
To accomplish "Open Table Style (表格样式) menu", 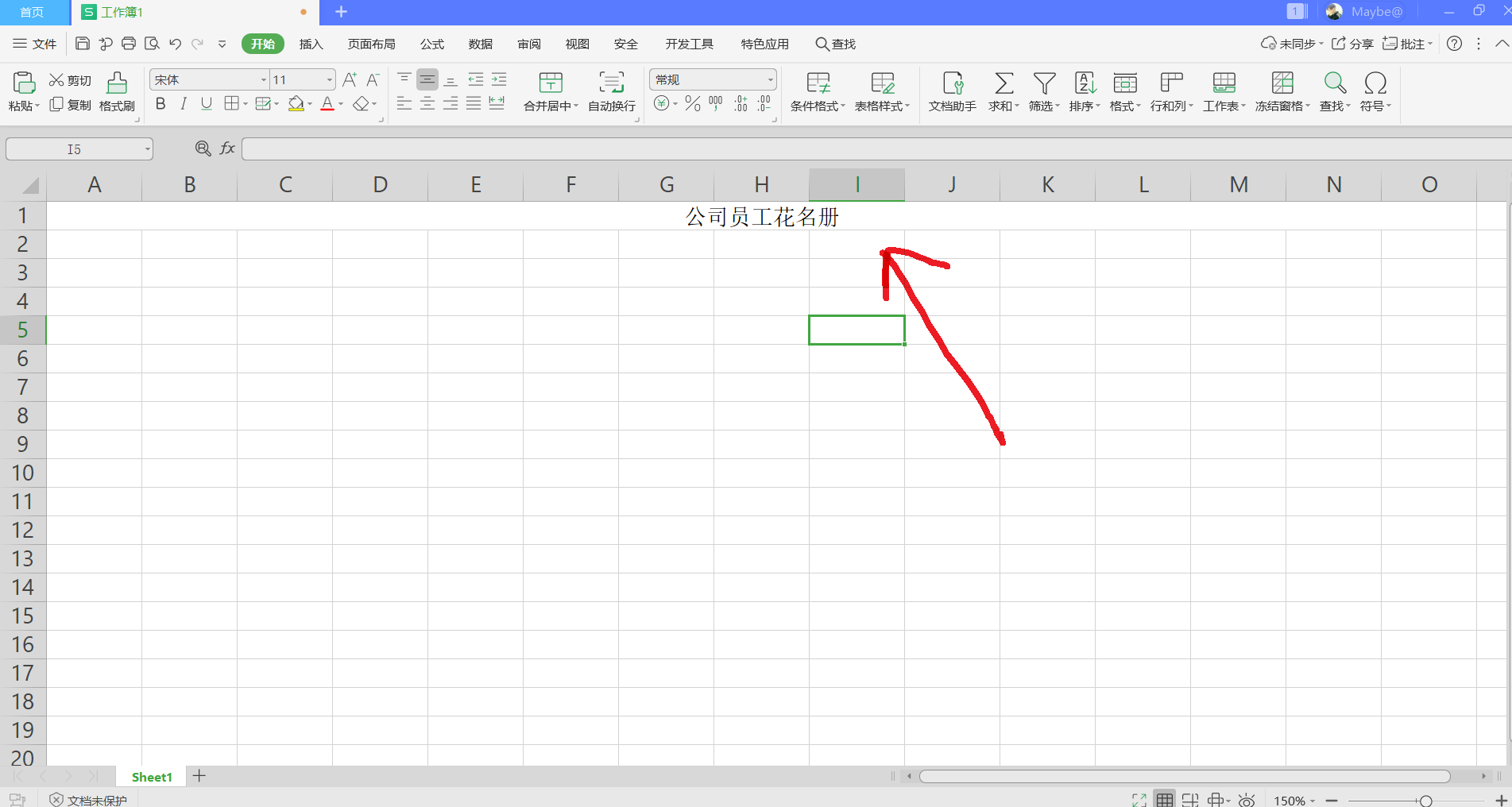I will click(882, 91).
